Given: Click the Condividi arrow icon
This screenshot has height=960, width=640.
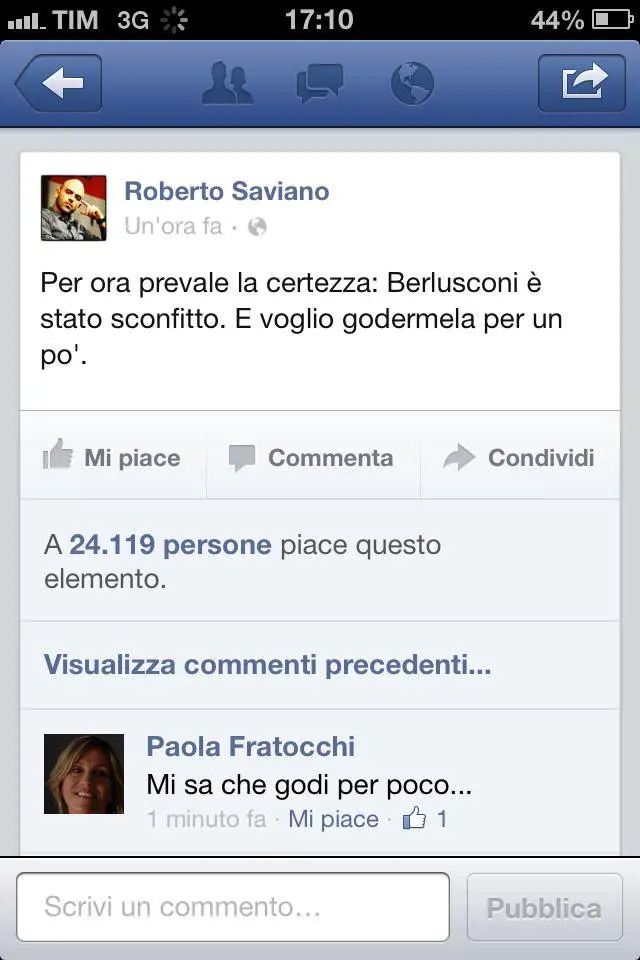Looking at the screenshot, I should tap(459, 457).
